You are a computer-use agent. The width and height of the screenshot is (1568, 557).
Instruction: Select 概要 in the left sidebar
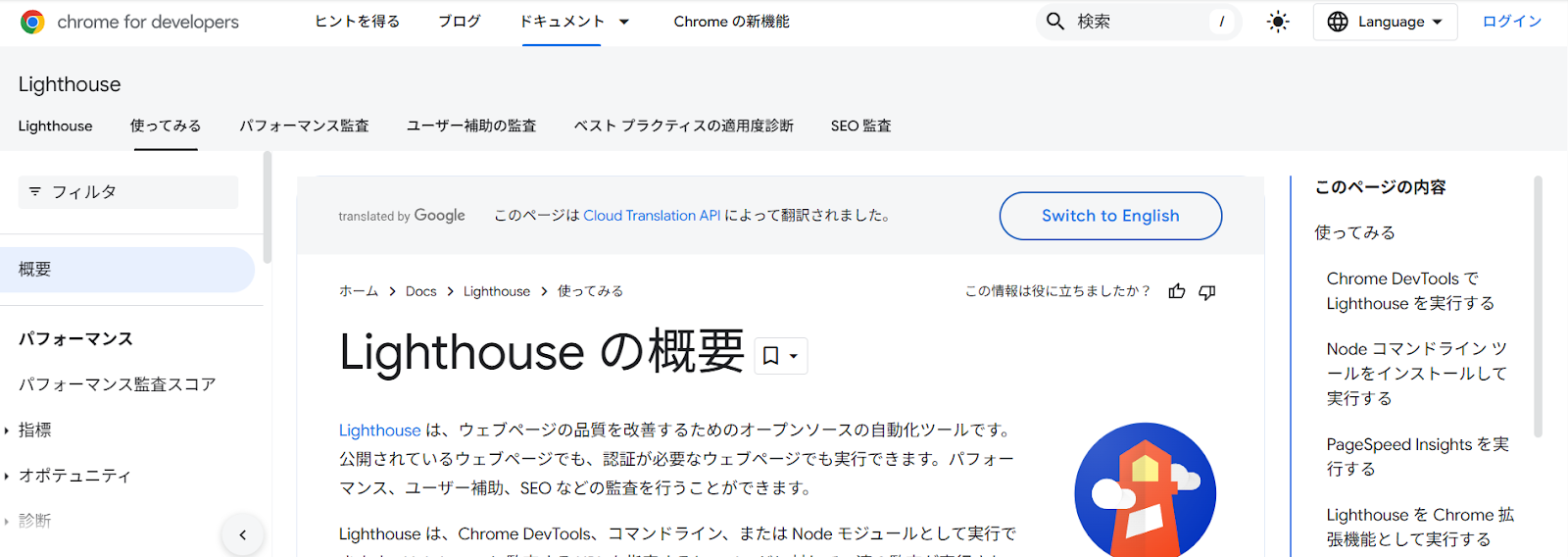tap(127, 270)
